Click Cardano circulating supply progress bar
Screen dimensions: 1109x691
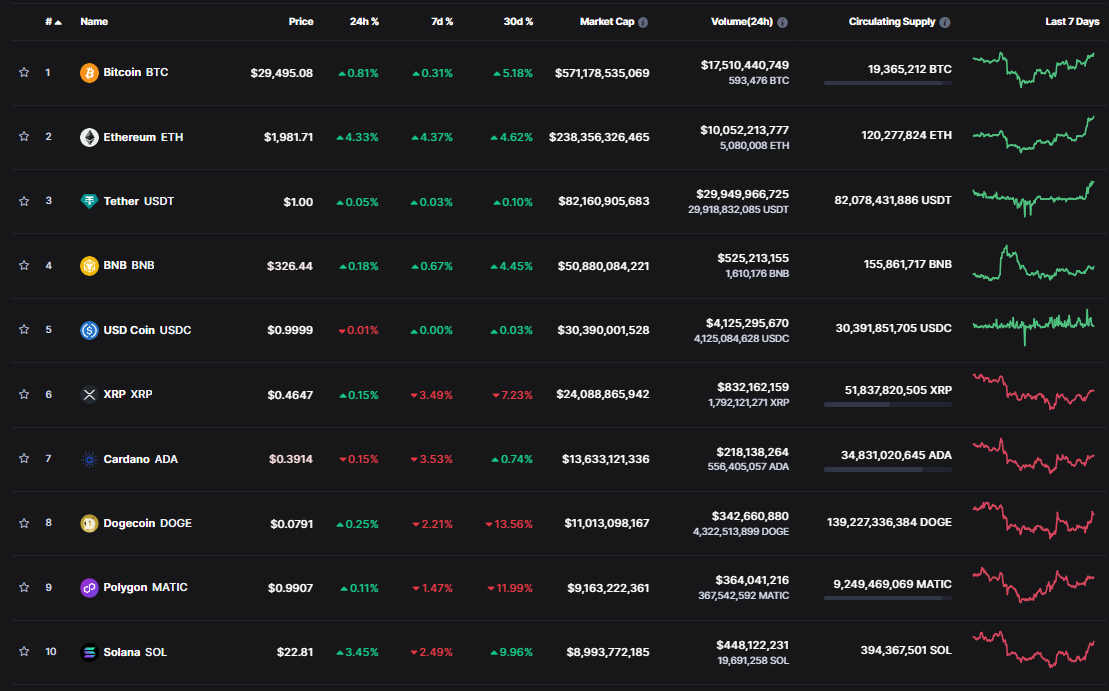coord(888,470)
